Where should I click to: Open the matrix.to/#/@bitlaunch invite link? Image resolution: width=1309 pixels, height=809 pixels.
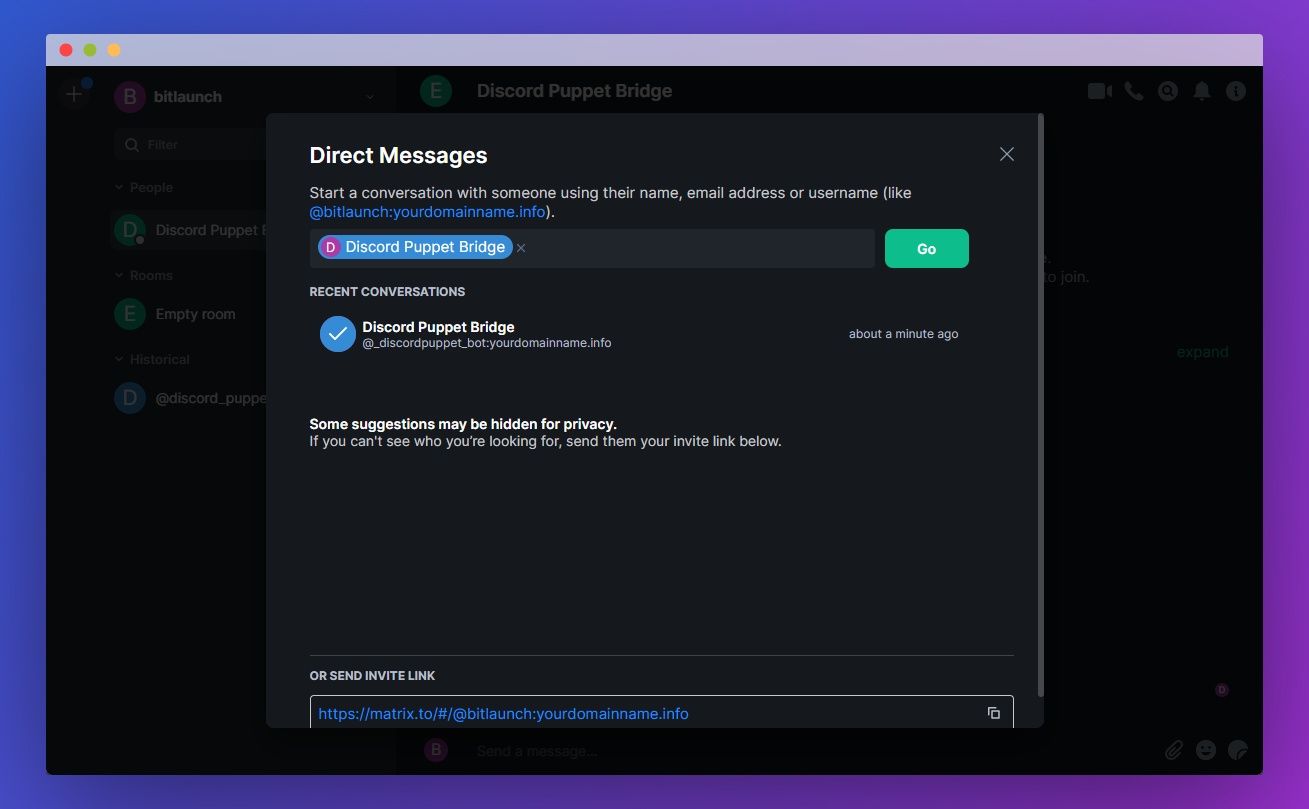(x=503, y=713)
